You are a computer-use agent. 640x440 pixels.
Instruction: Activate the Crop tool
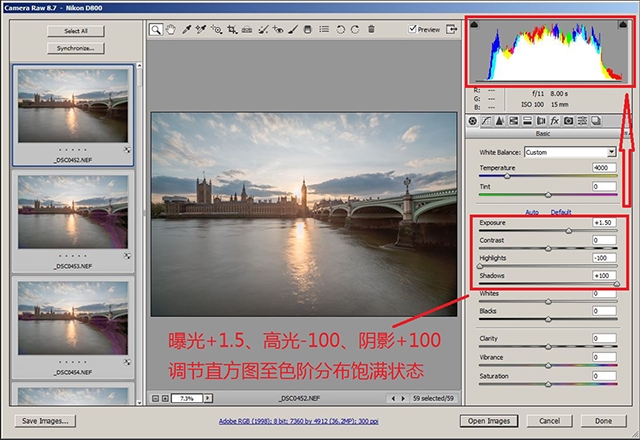(232, 30)
